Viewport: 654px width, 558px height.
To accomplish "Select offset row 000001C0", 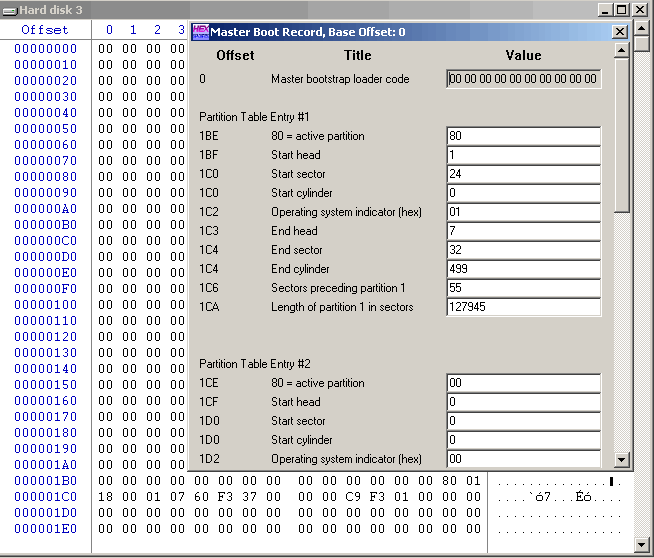I will [45, 497].
